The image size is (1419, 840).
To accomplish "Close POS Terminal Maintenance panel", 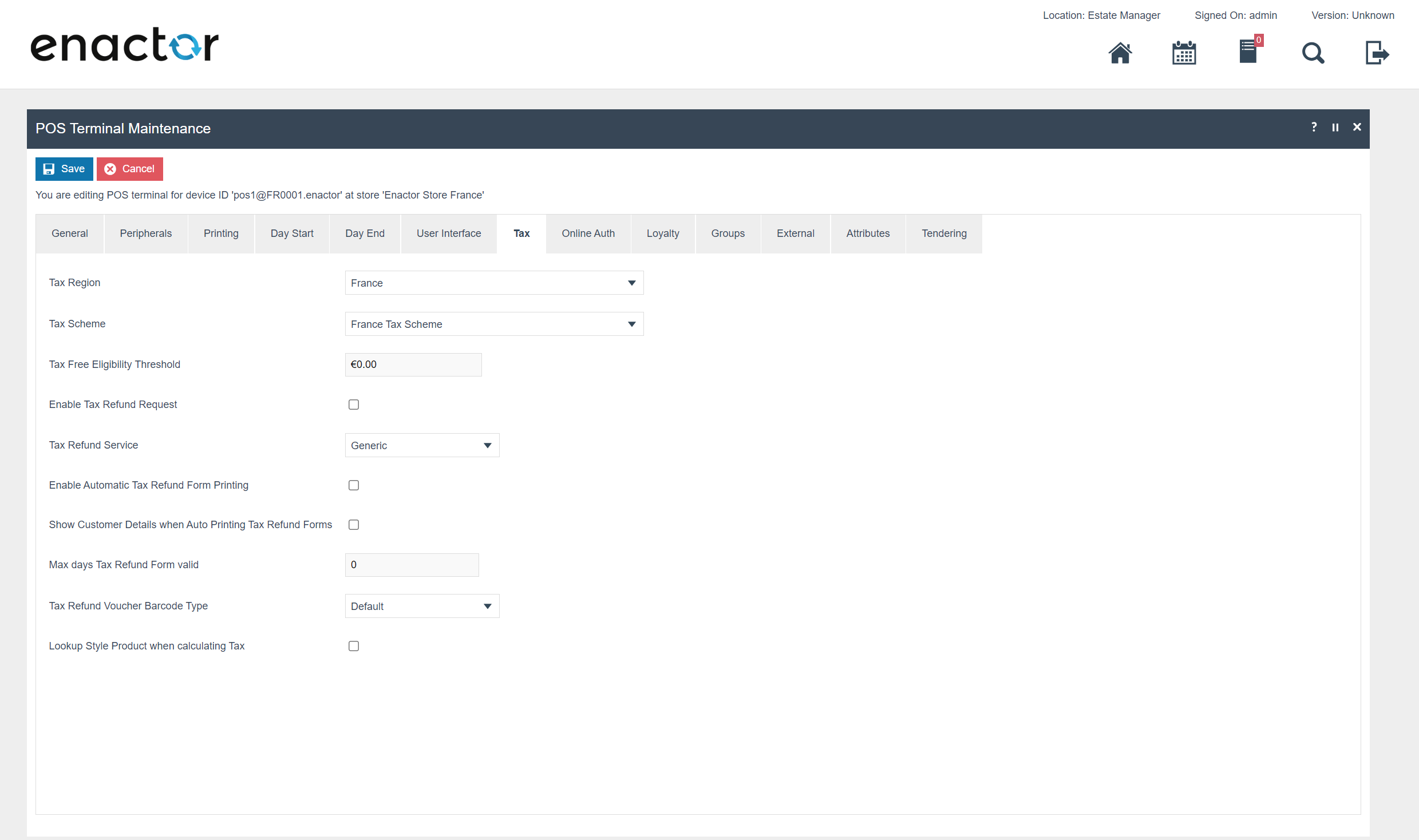I will coord(1357,127).
